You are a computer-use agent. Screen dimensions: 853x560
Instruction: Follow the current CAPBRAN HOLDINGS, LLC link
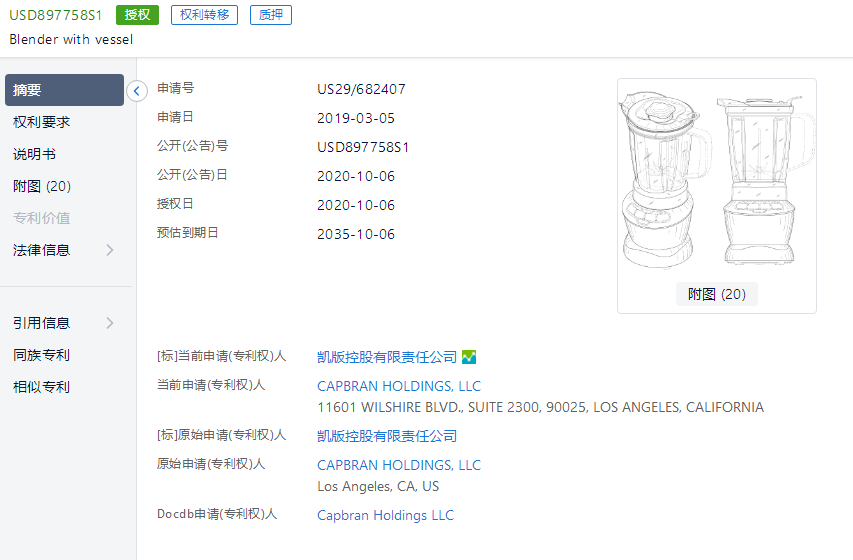[399, 386]
